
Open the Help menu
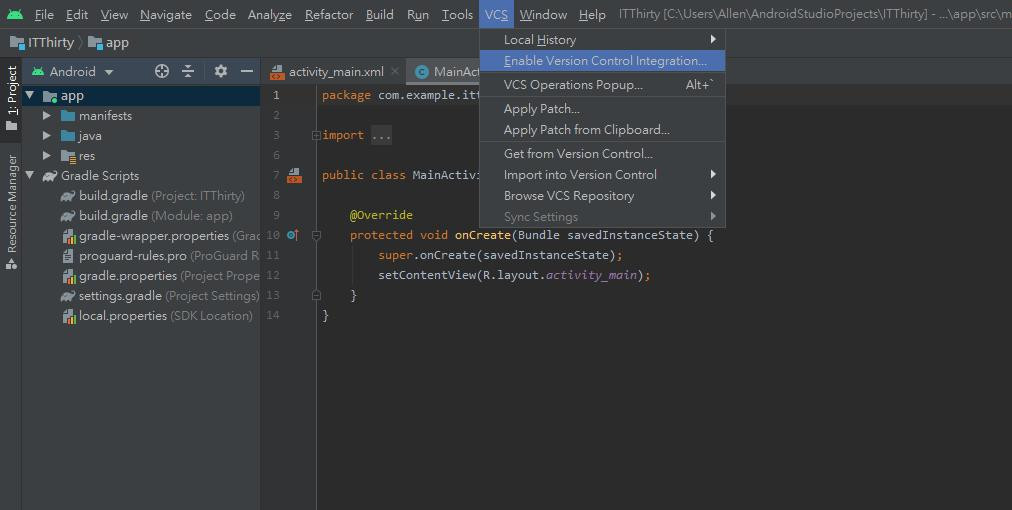[x=592, y=14]
